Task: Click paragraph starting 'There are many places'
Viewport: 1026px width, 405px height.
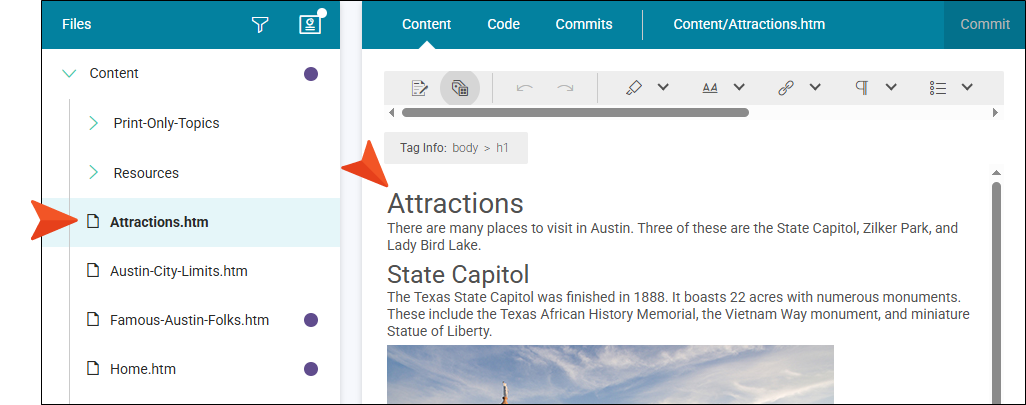Action: tap(673, 237)
